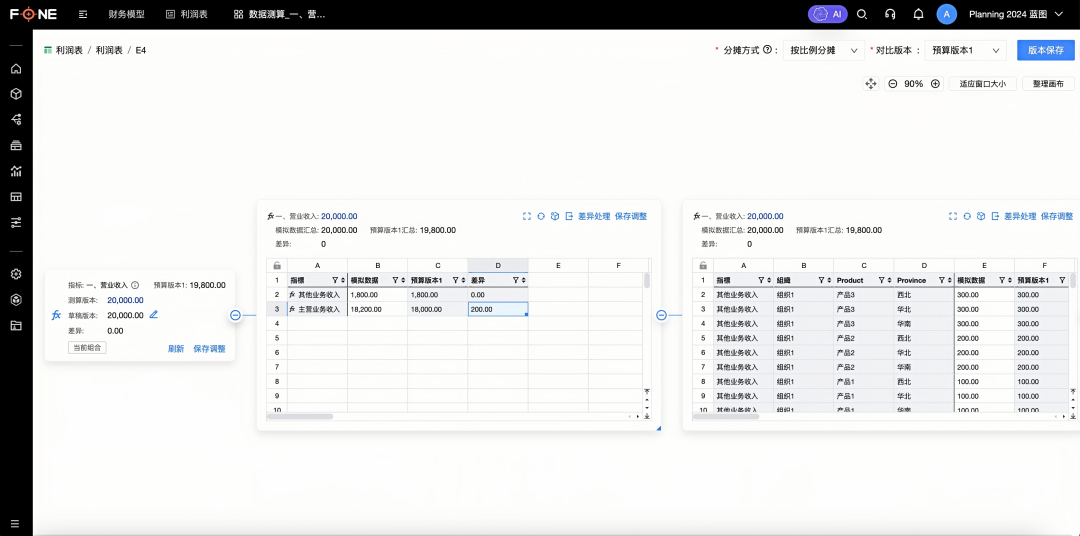Open the folder icon in sidebar
Viewport: 1080px width, 536px height.
click(x=16, y=325)
